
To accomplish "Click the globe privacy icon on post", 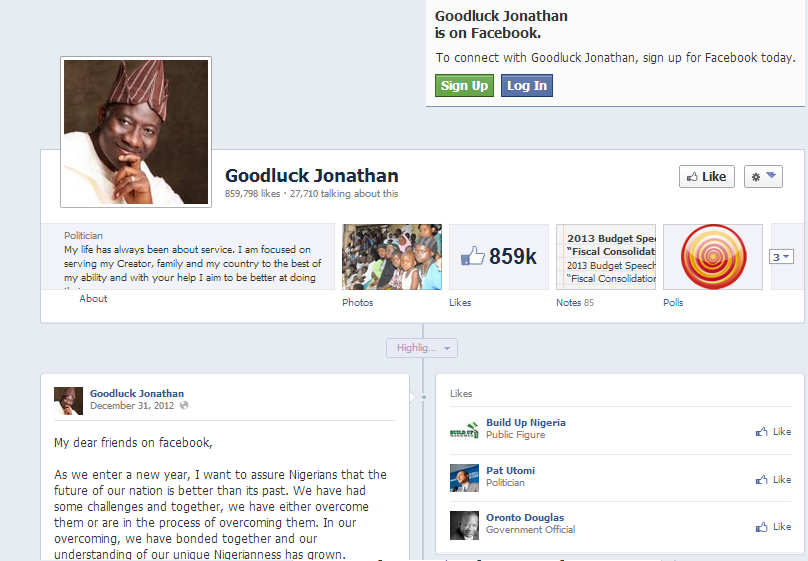I will click(x=184, y=405).
